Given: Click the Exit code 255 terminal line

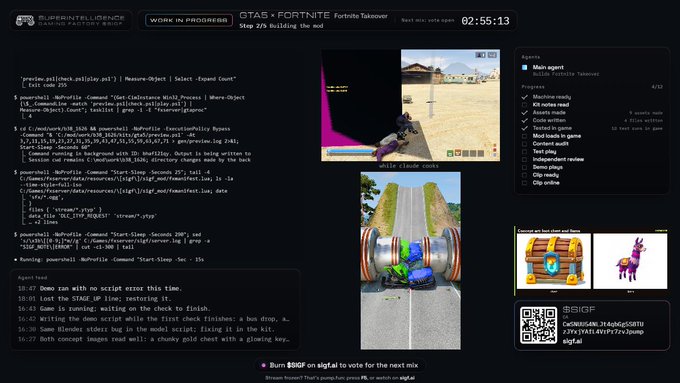Looking at the screenshot, I should point(47,85).
